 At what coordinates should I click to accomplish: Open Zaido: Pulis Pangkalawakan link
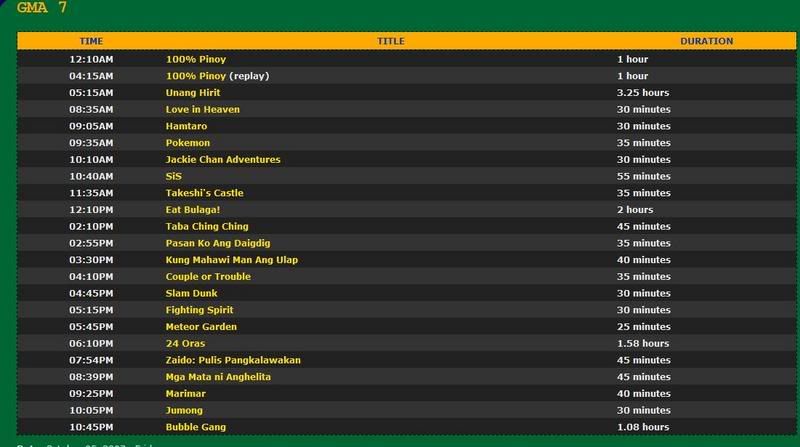click(x=233, y=360)
